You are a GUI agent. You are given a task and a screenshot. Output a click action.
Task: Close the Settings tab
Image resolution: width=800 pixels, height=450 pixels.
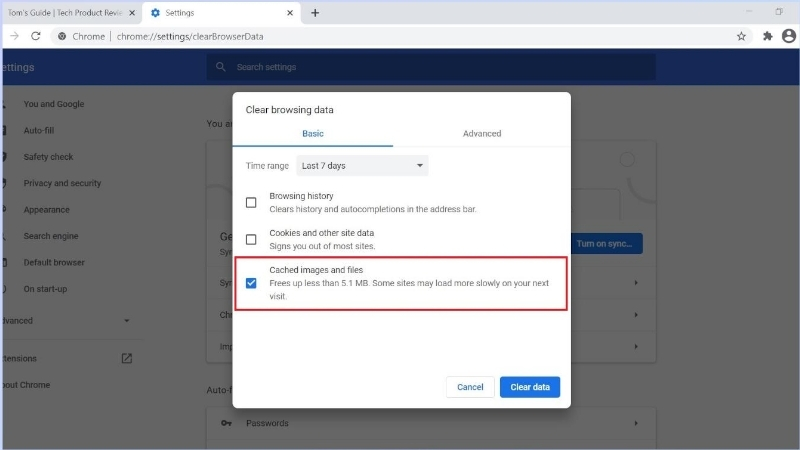pos(290,13)
